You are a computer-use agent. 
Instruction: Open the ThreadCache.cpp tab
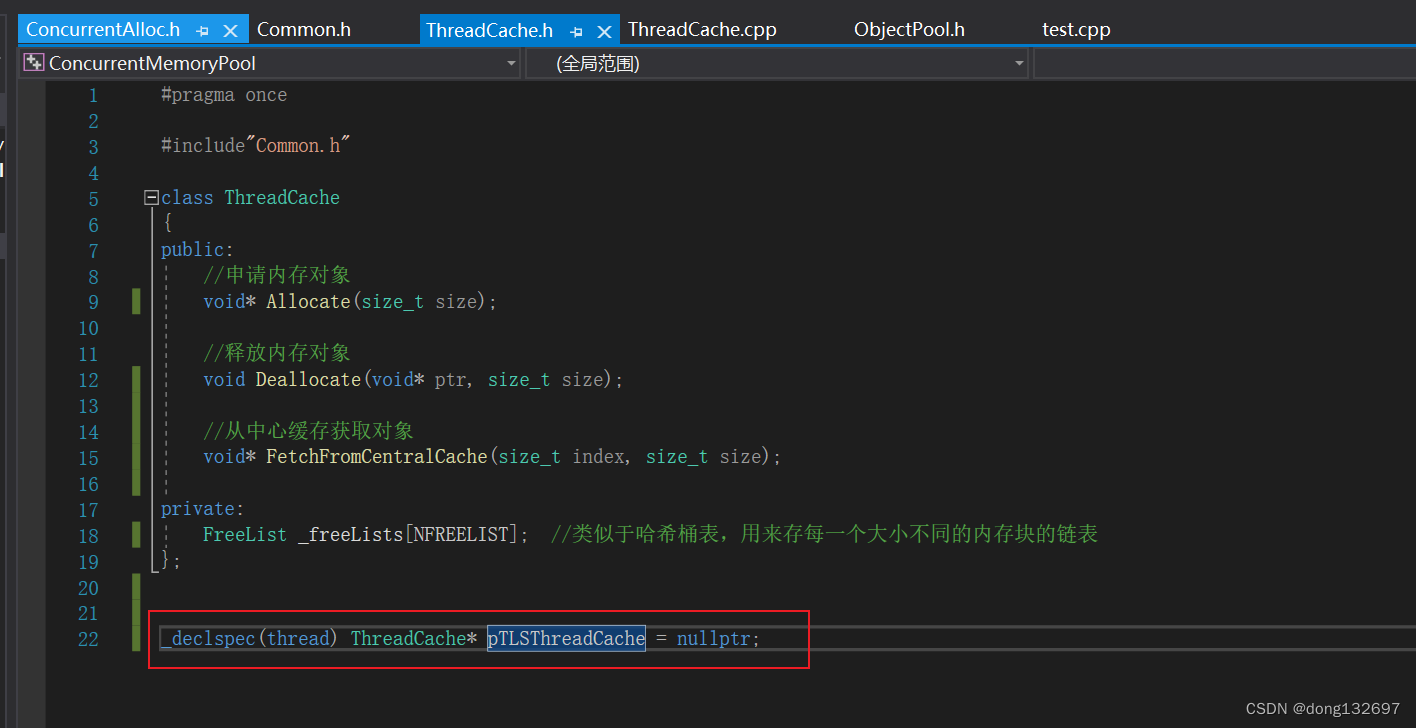702,29
